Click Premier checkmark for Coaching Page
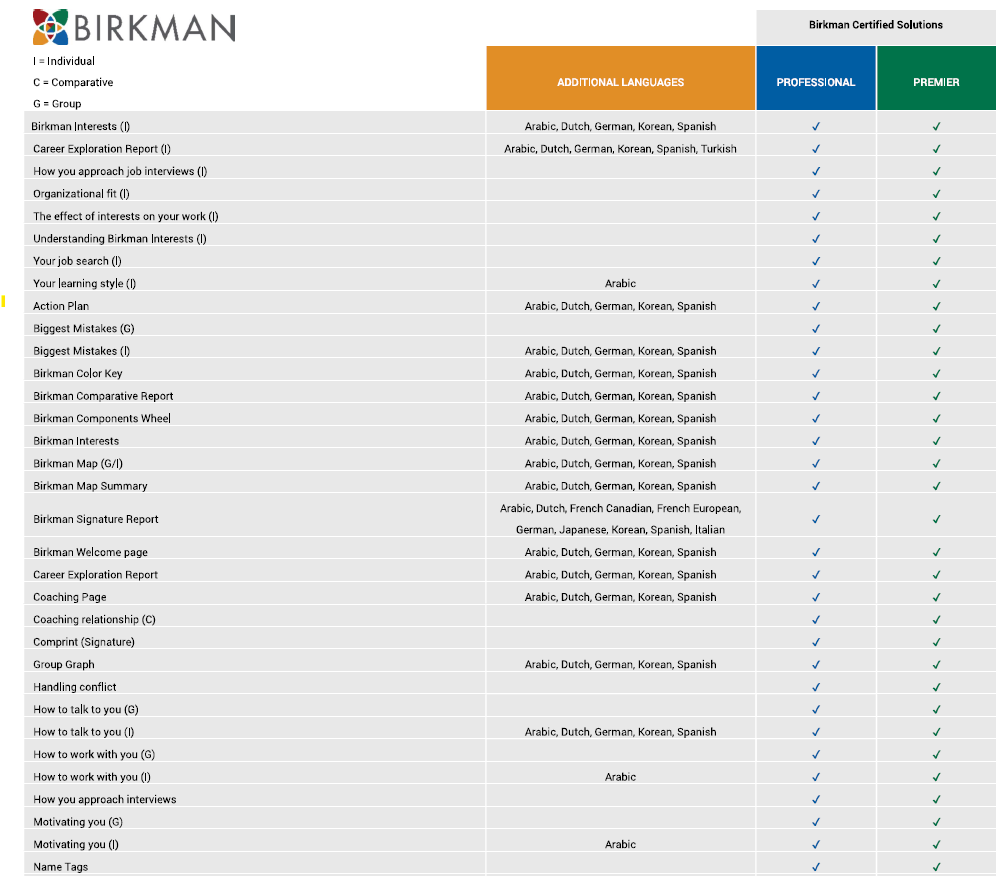This screenshot has height=876, width=1005. (x=936, y=597)
